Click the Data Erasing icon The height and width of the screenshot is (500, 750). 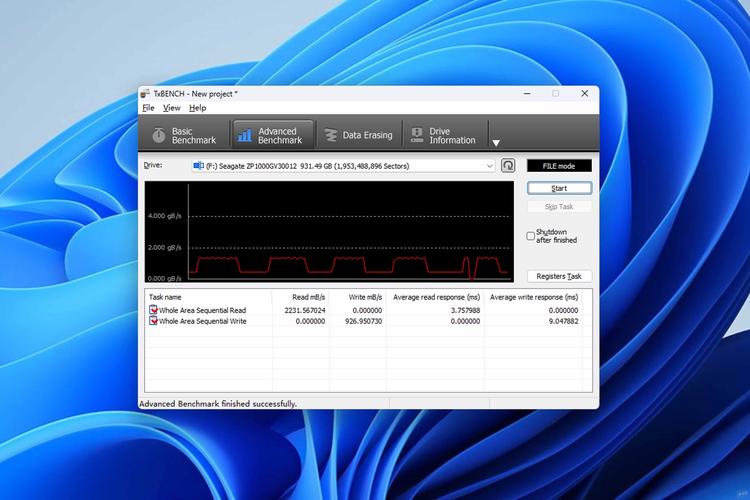tap(331, 136)
